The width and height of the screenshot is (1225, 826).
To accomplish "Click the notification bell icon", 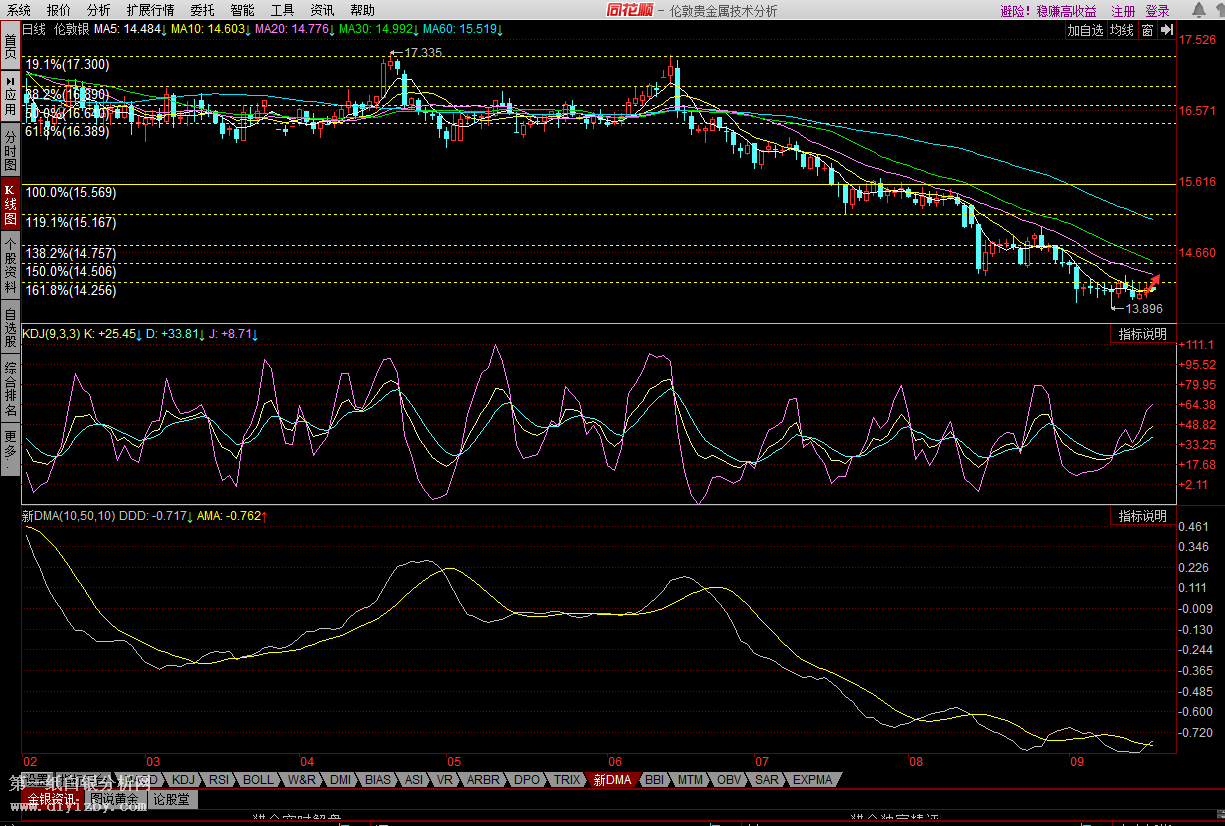I will pos(1198,11).
